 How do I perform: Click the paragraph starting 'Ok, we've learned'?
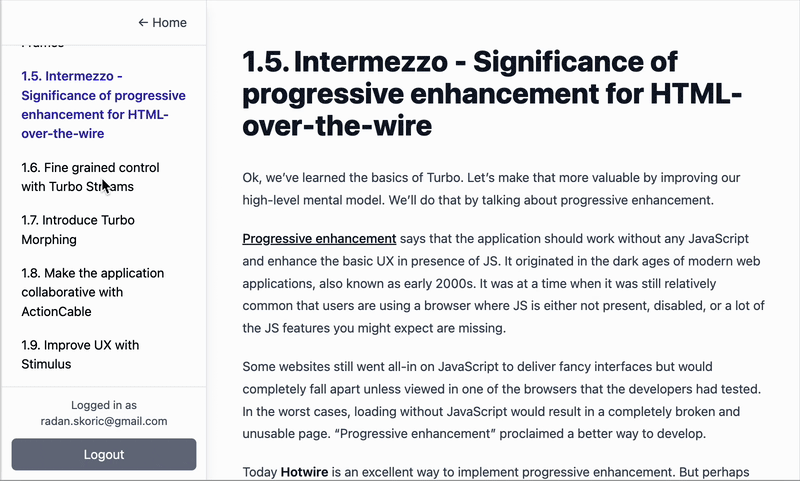491,188
